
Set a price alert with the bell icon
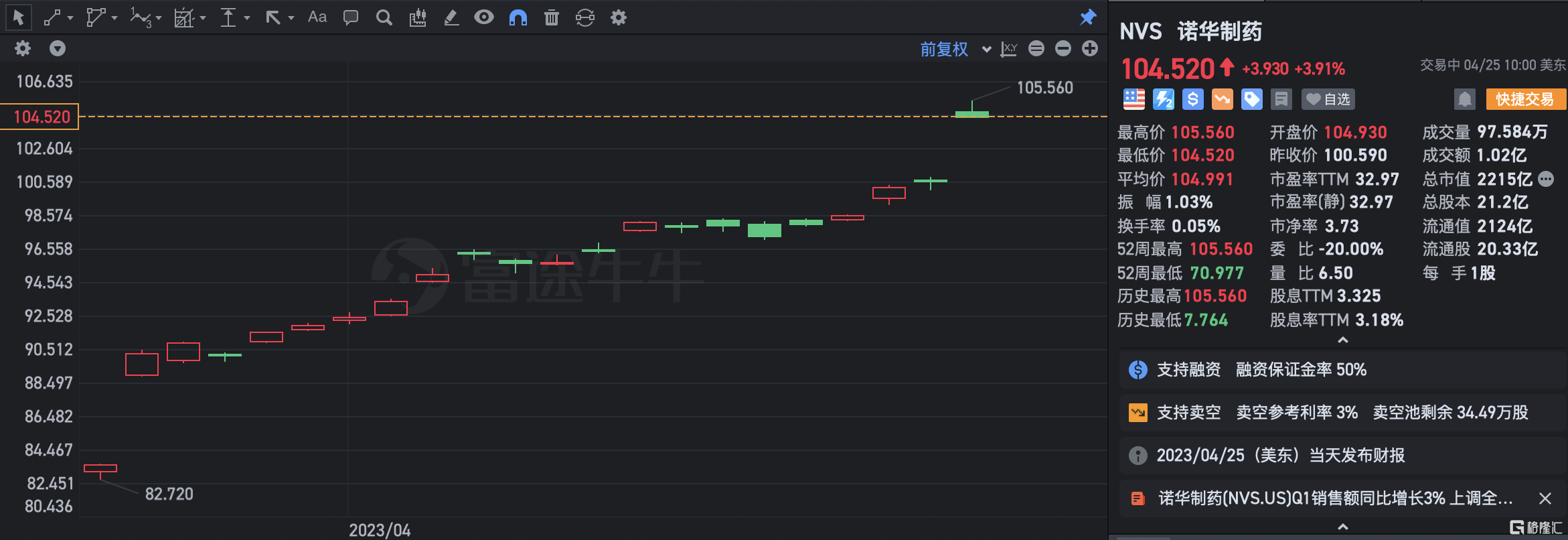click(1465, 99)
